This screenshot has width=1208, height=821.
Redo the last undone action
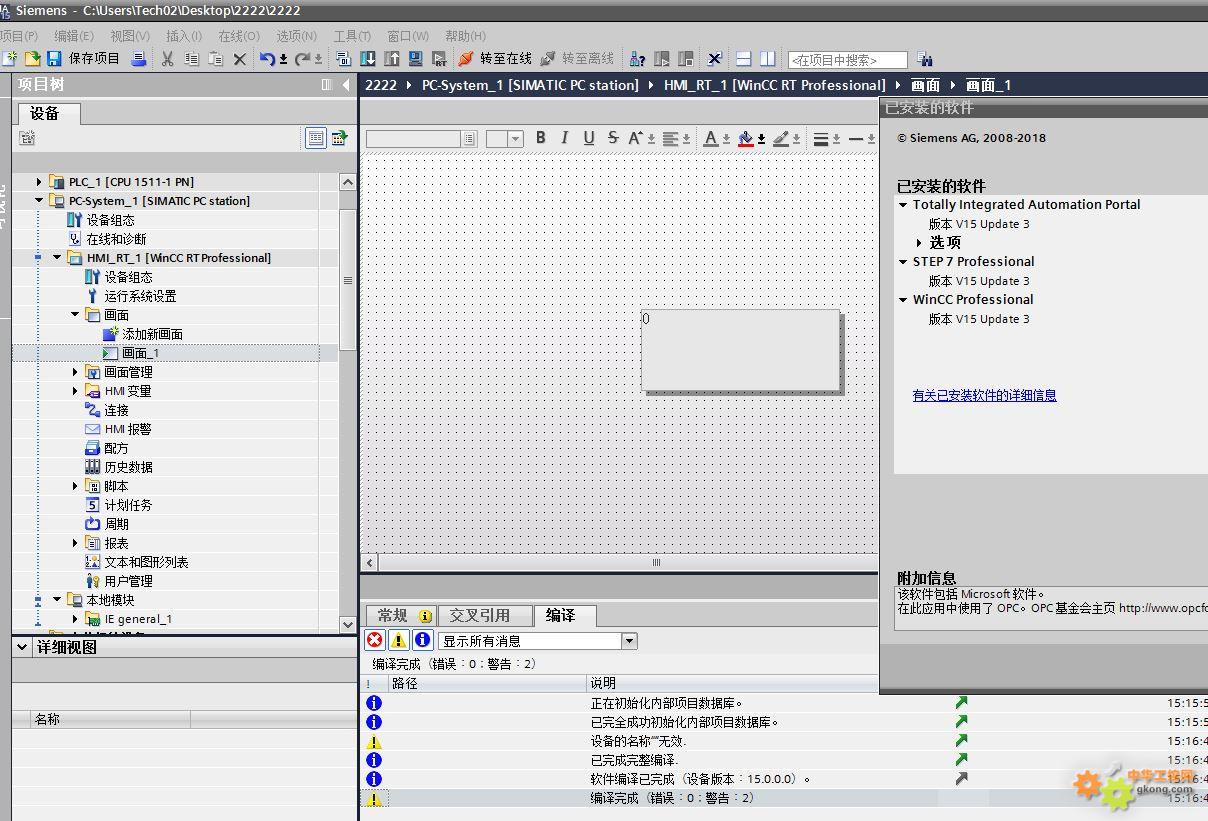coord(303,59)
